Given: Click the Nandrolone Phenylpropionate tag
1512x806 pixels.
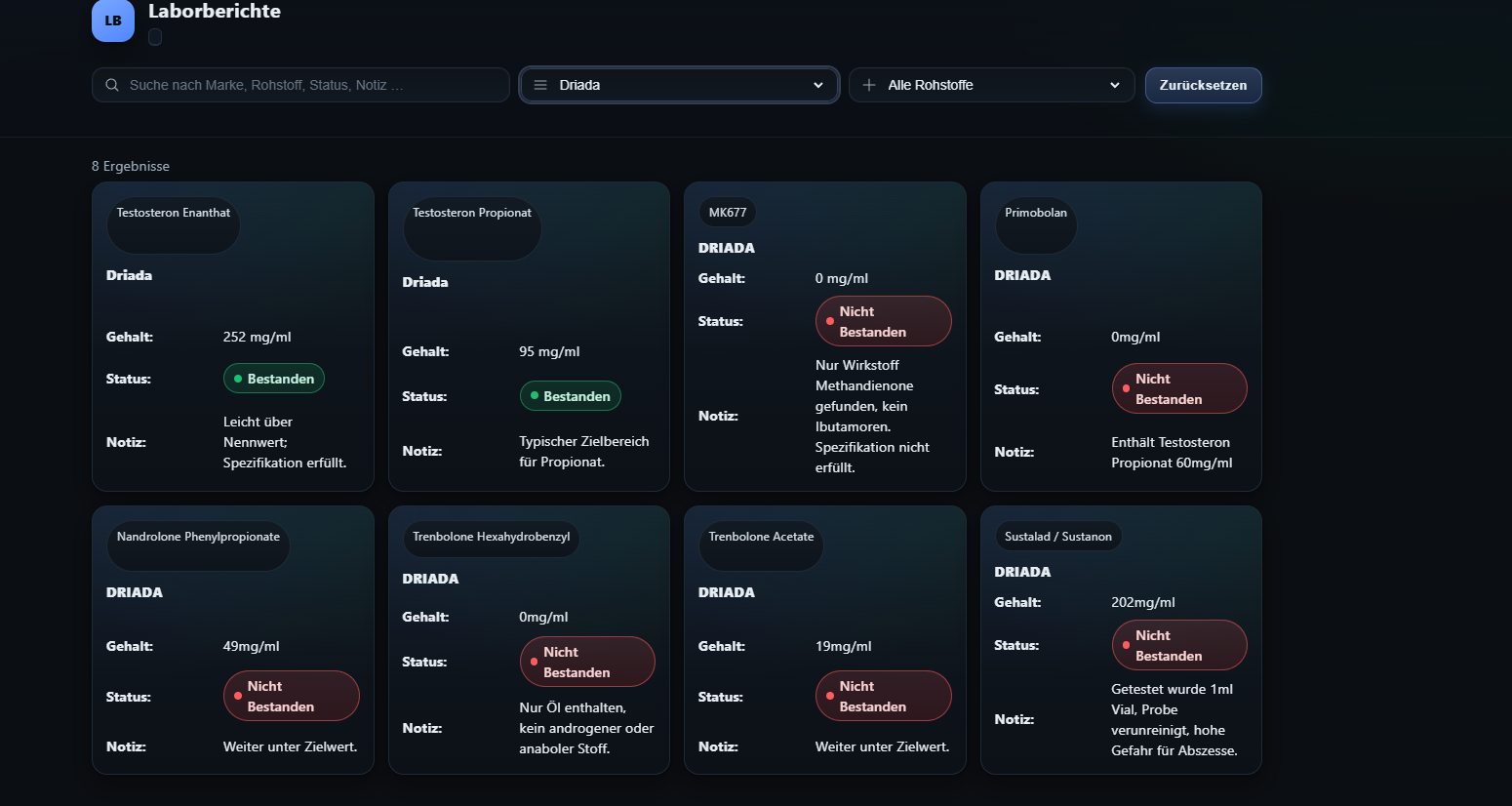Looking at the screenshot, I should [x=198, y=537].
